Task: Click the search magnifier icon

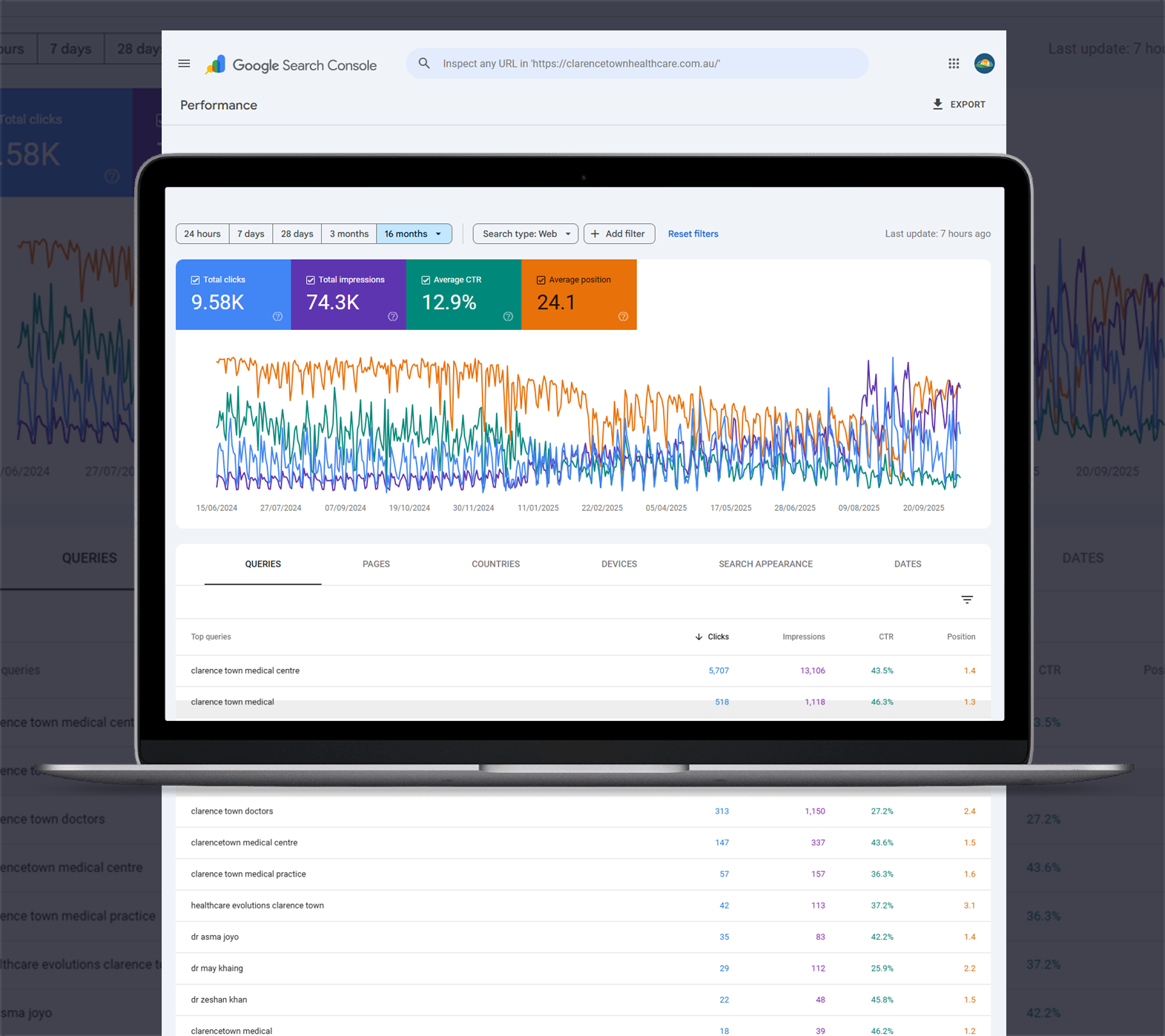Action: click(x=424, y=64)
